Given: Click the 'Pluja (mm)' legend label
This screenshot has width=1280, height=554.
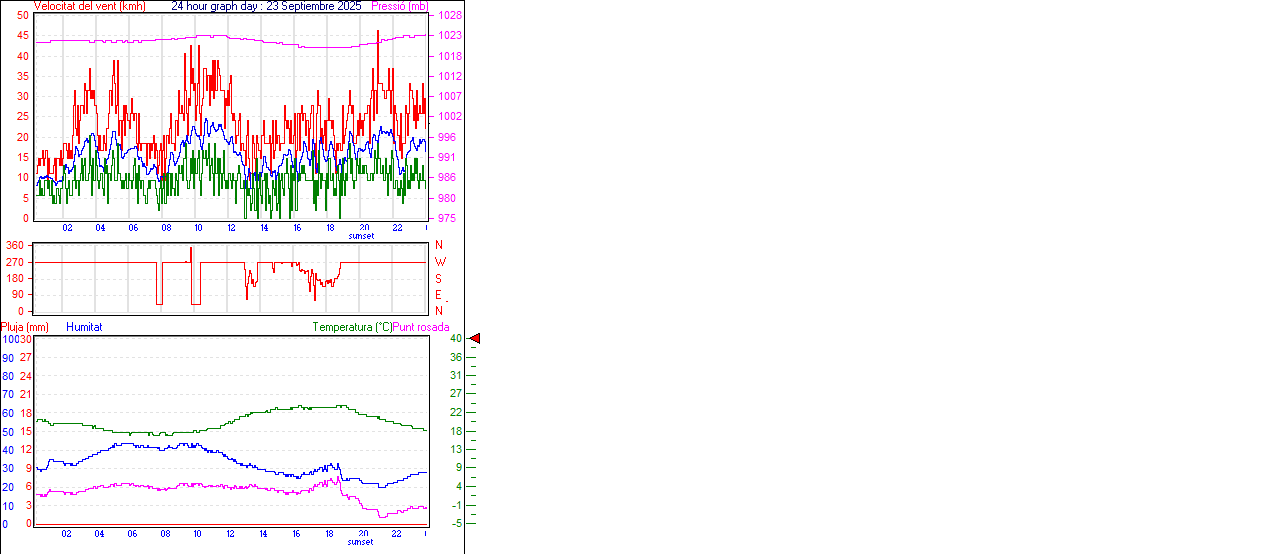Looking at the screenshot, I should coord(25,327).
